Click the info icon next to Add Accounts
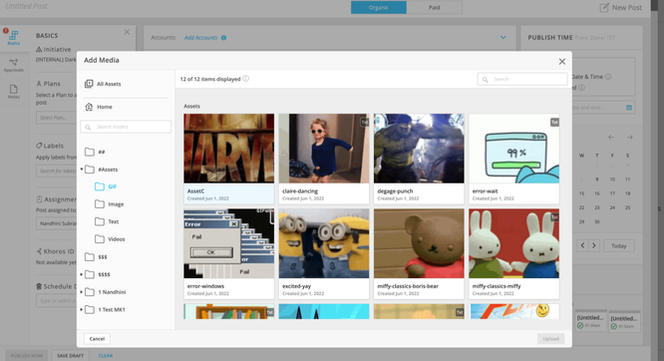The width and height of the screenshot is (664, 361). 224,38
